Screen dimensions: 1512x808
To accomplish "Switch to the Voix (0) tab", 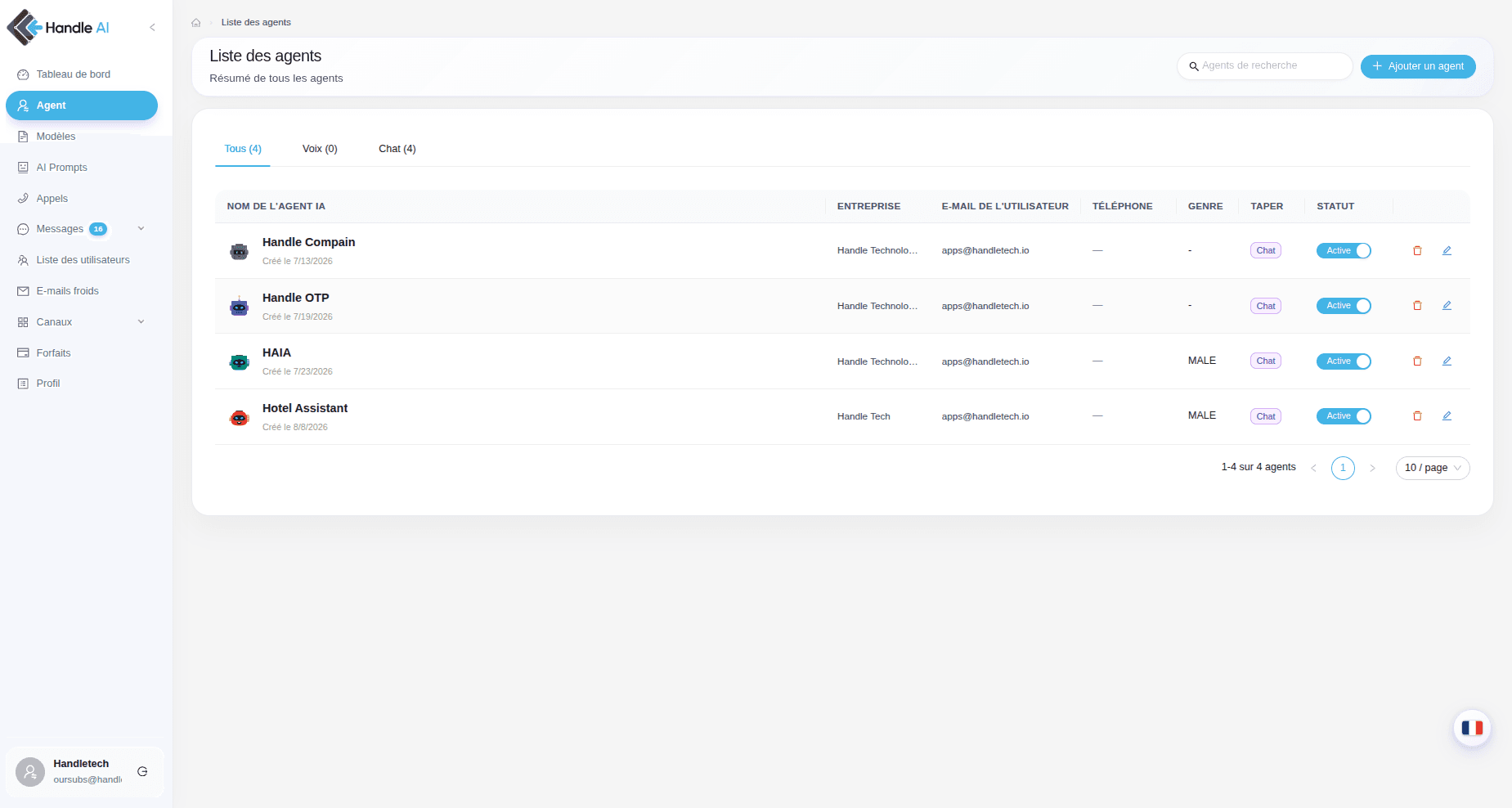I will [320, 149].
